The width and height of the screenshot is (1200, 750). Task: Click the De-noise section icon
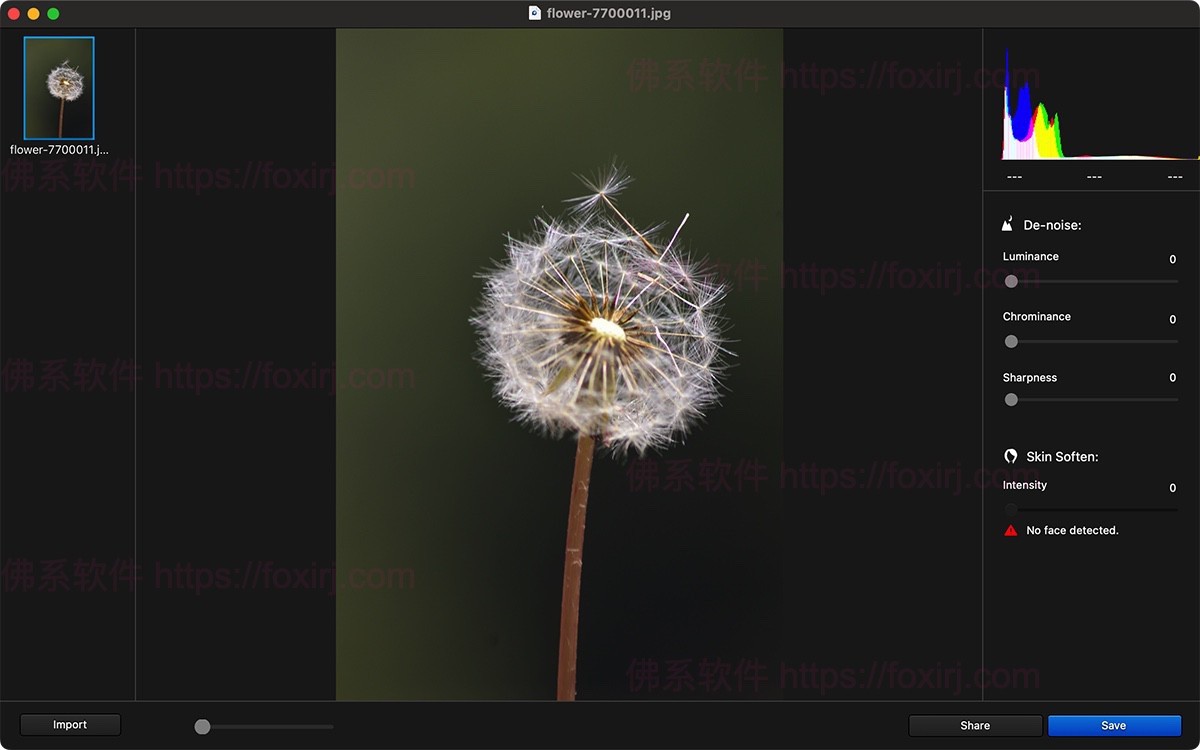pos(1009,224)
